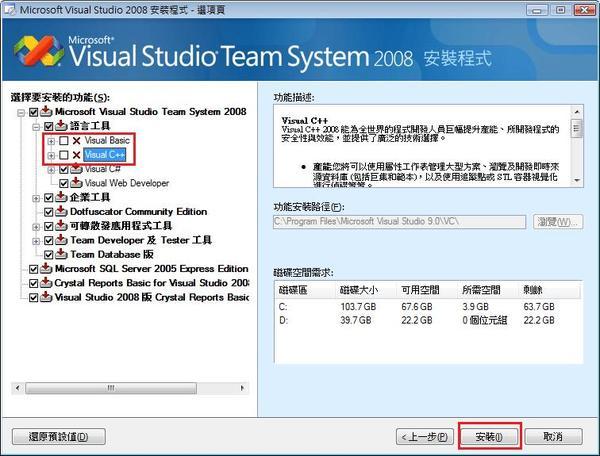Expand the 可轉散發應用程式工具 tree node
600x456 pixels.
coord(36,227)
